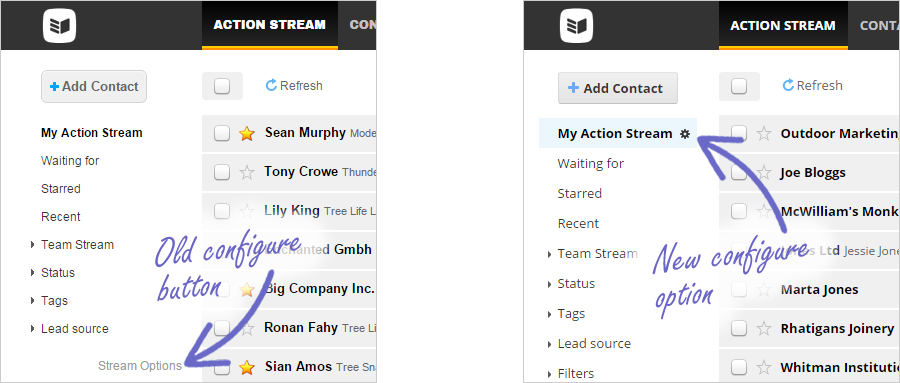Select the Starred stream in right sidebar

point(580,194)
